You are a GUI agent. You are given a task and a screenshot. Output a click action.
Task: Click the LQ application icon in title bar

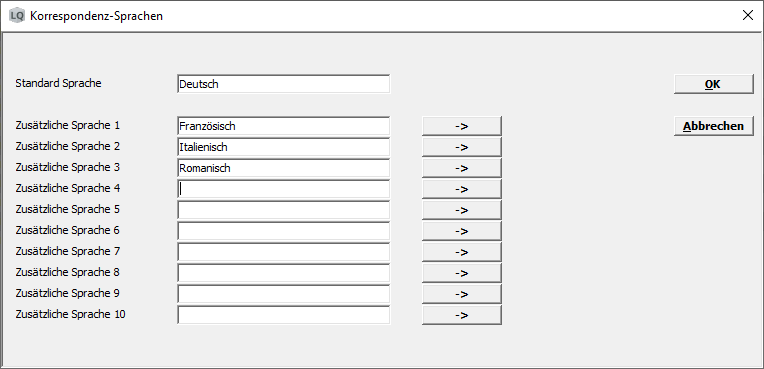coord(17,16)
